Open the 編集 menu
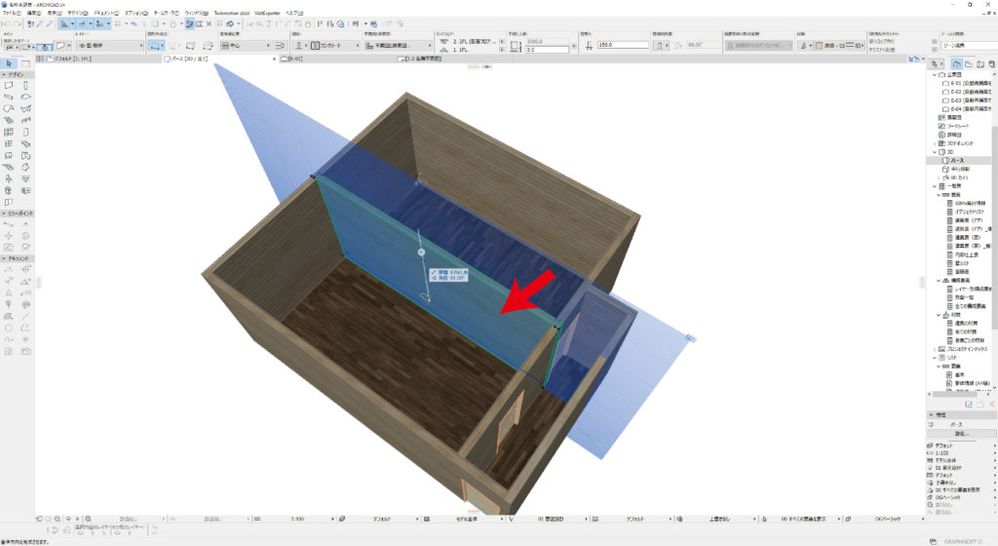998x546 pixels. (x=34, y=13)
